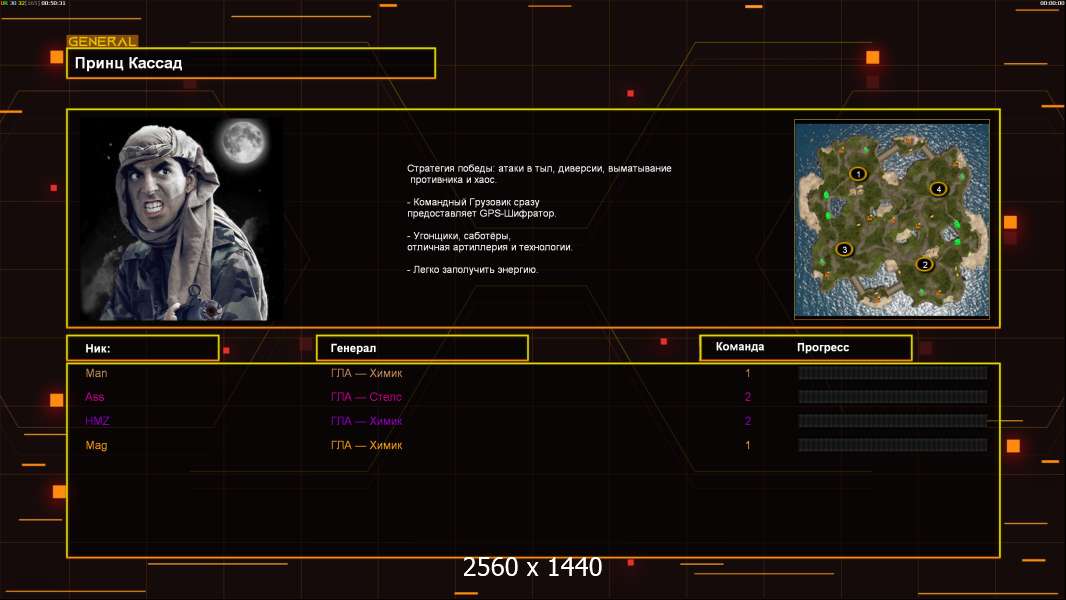Image resolution: width=1066 pixels, height=600 pixels.
Task: Click the Команда column header
Action: tap(740, 347)
